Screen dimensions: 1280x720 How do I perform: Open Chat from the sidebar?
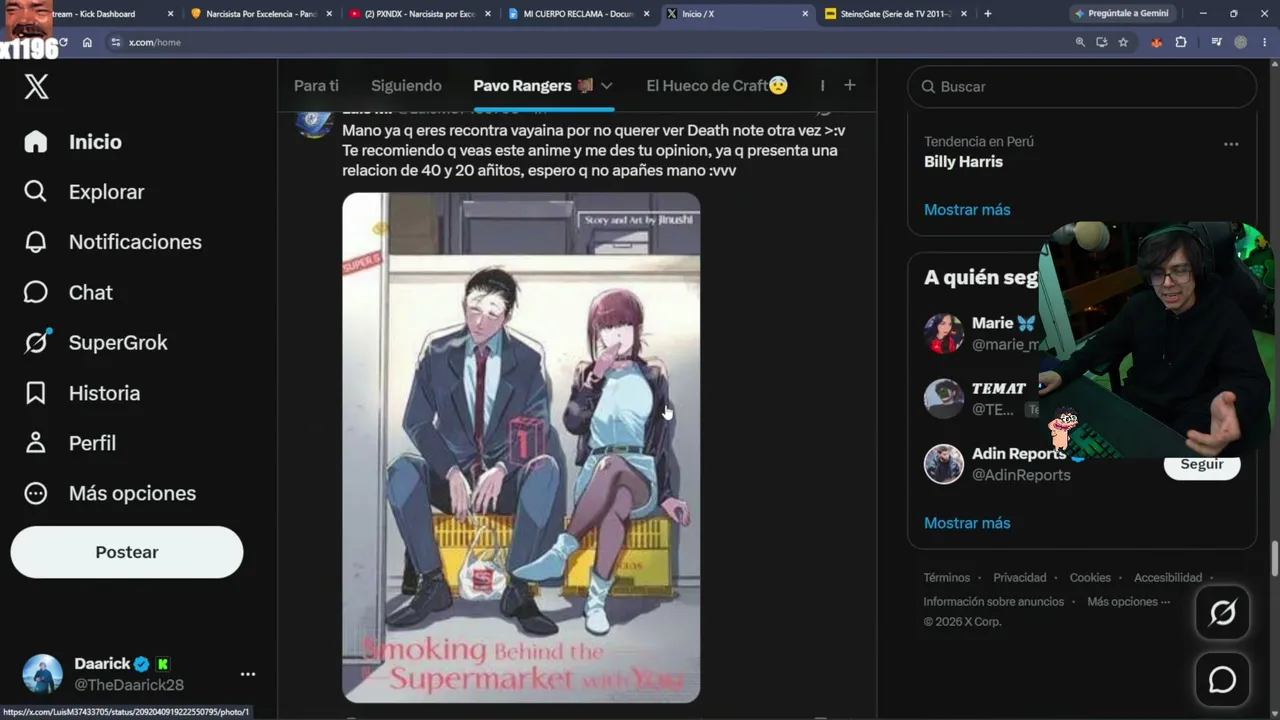[x=68, y=292]
